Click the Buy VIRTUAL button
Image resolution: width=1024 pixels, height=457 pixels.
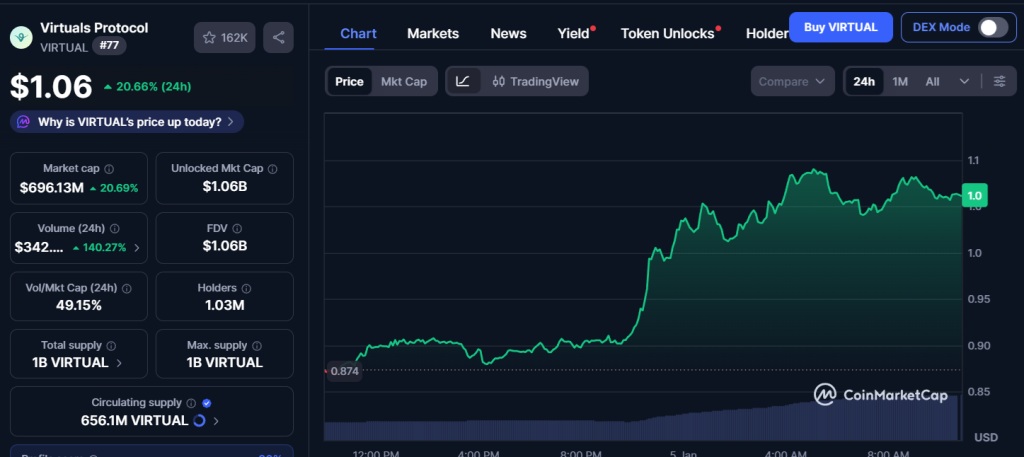tap(840, 27)
